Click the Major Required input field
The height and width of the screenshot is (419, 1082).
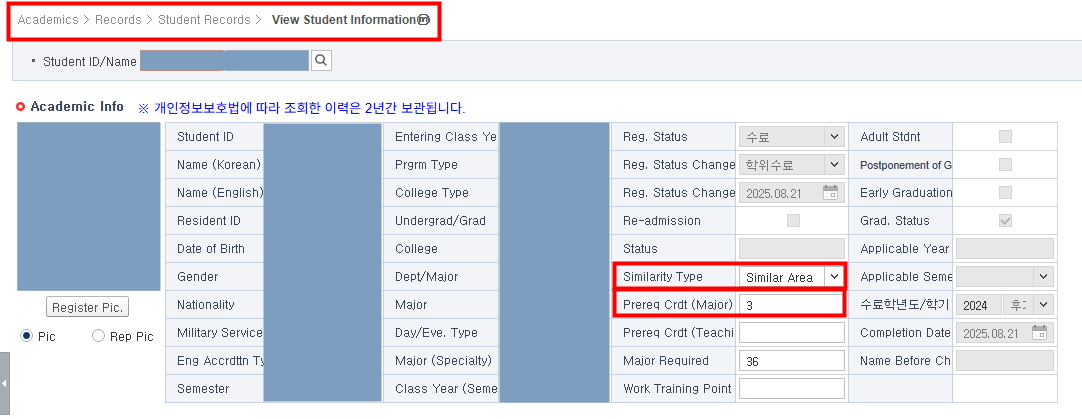tap(791, 361)
